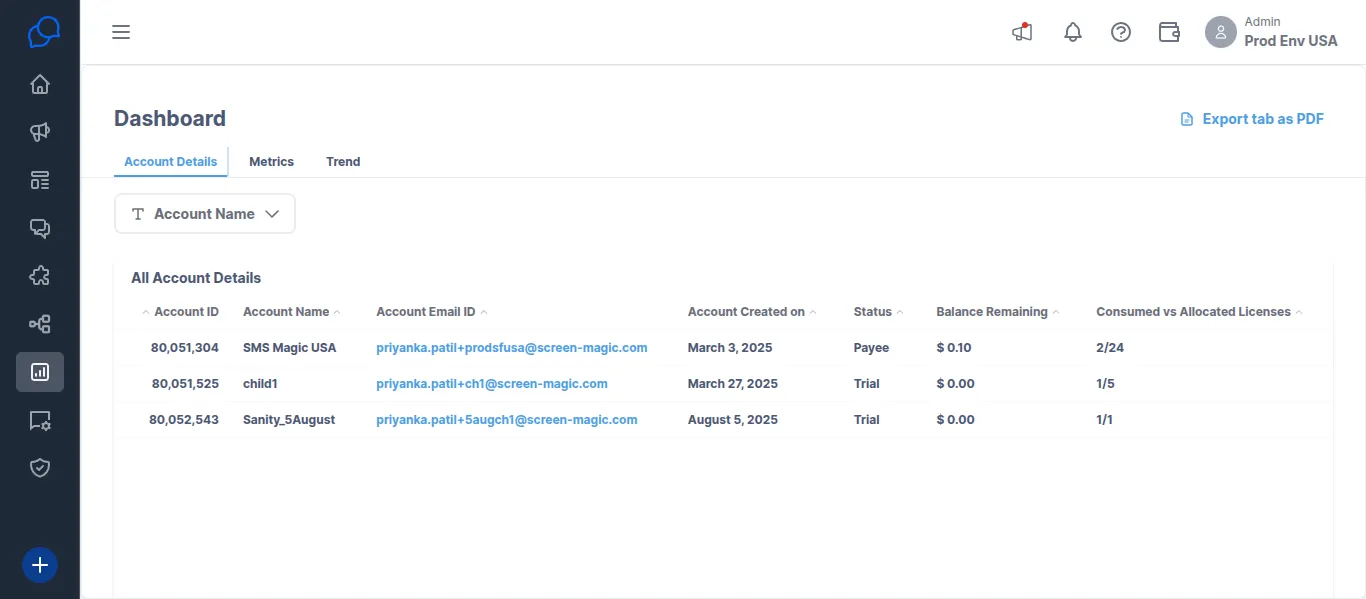Open priyanka.patil+ch1@screen-magic.com email link
The height and width of the screenshot is (599, 1366).
492,384
